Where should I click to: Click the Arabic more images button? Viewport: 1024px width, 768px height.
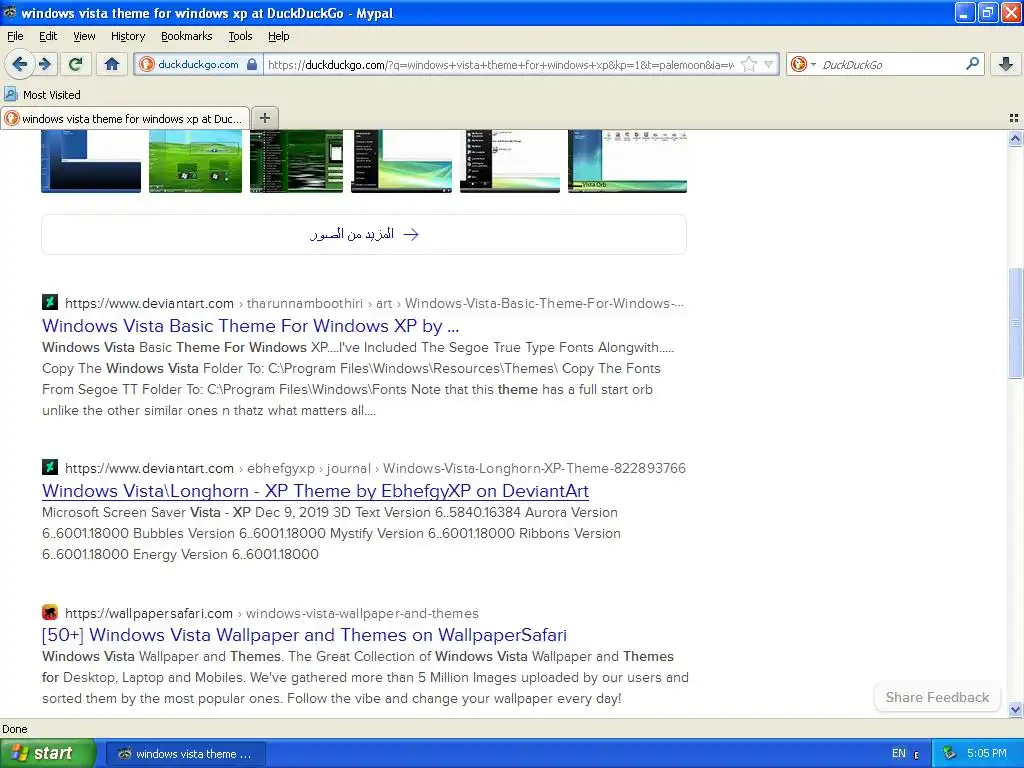[364, 234]
